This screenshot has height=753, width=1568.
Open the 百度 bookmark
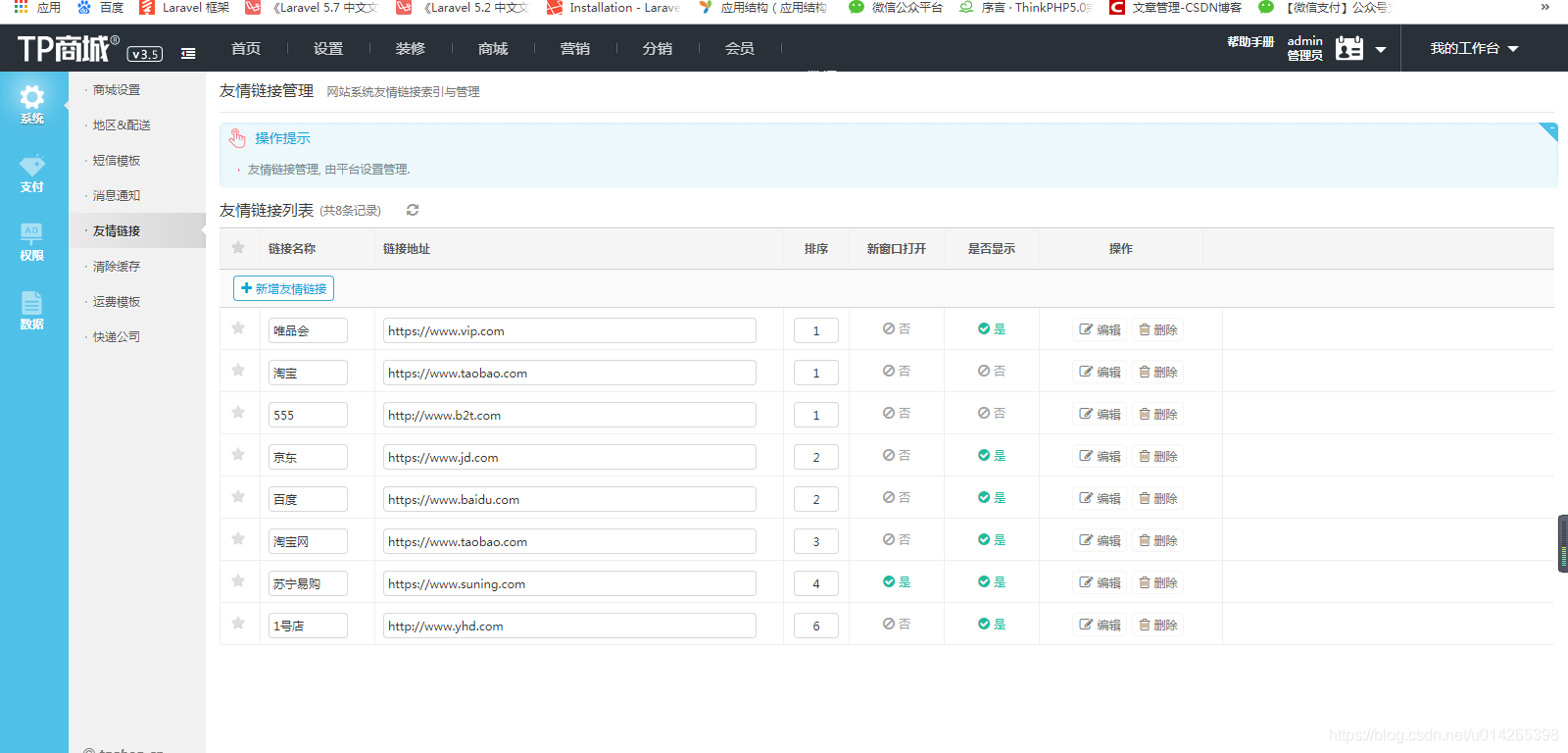[100, 7]
